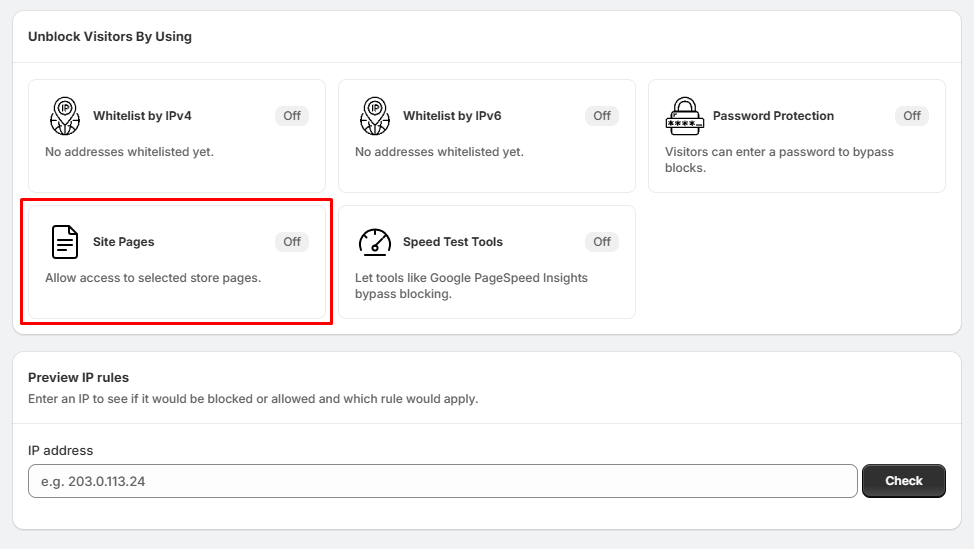Viewport: 974px width, 549px height.
Task: Click the Site Pages document icon
Action: tap(65, 242)
